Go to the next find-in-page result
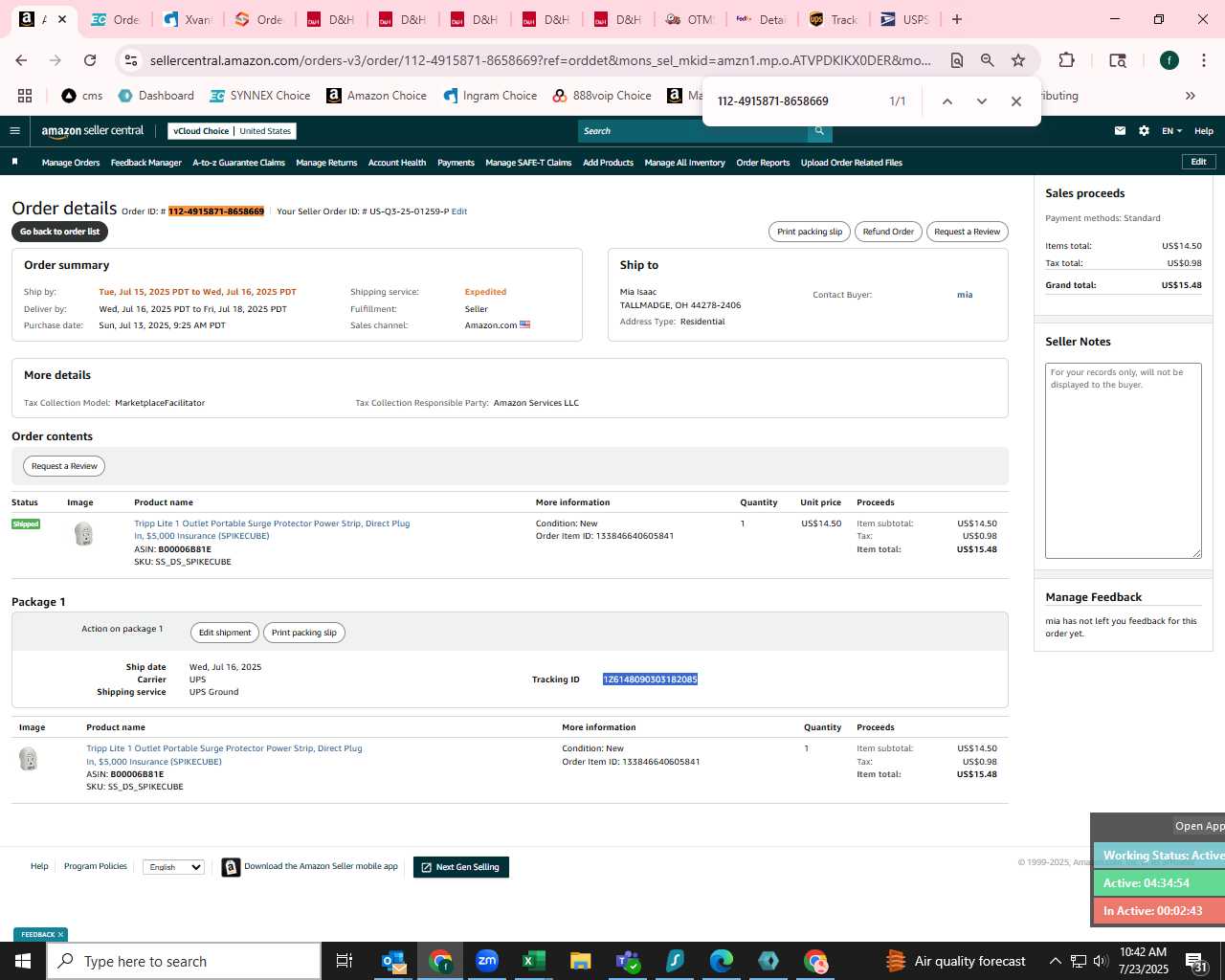1225x980 pixels. pos(981,101)
